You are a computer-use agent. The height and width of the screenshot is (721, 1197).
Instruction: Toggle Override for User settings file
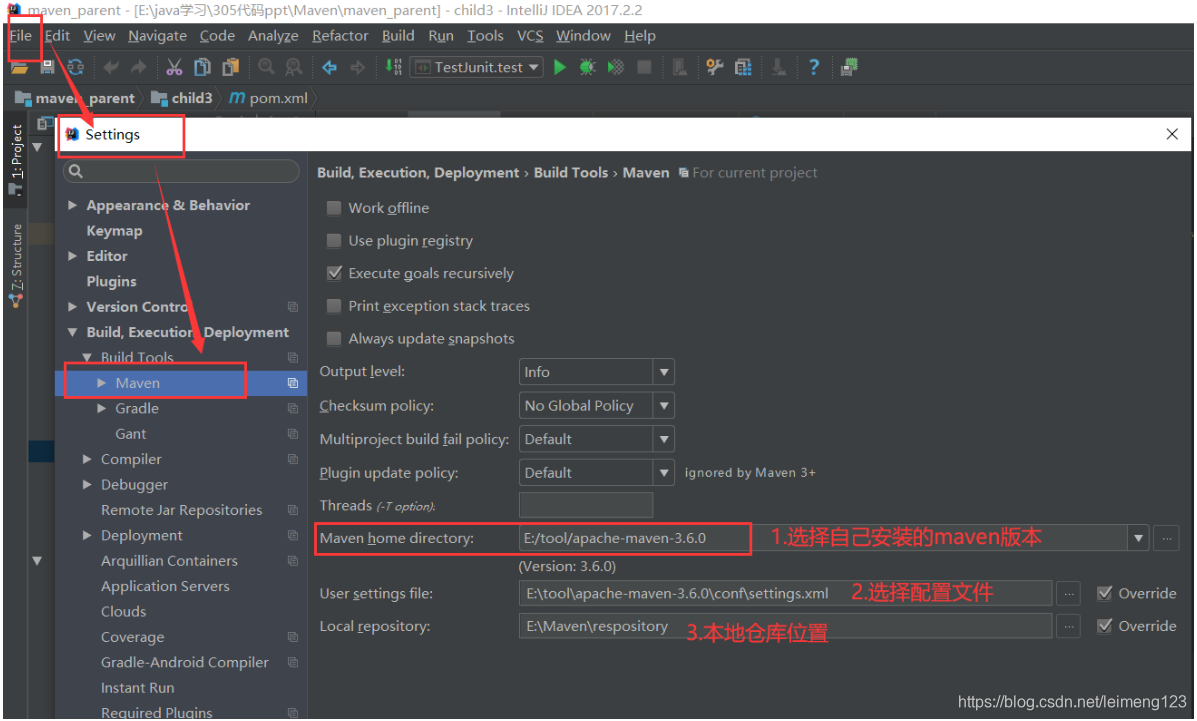[x=1104, y=593]
